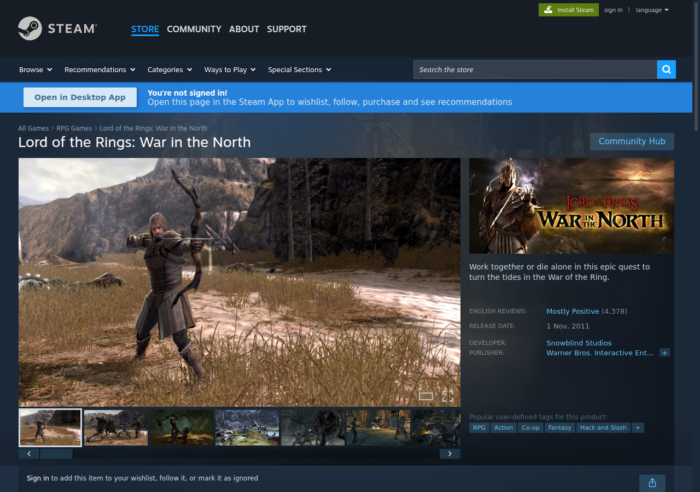Click the RPG Games breadcrumb
Screen dimensions: 700x492
74,129
